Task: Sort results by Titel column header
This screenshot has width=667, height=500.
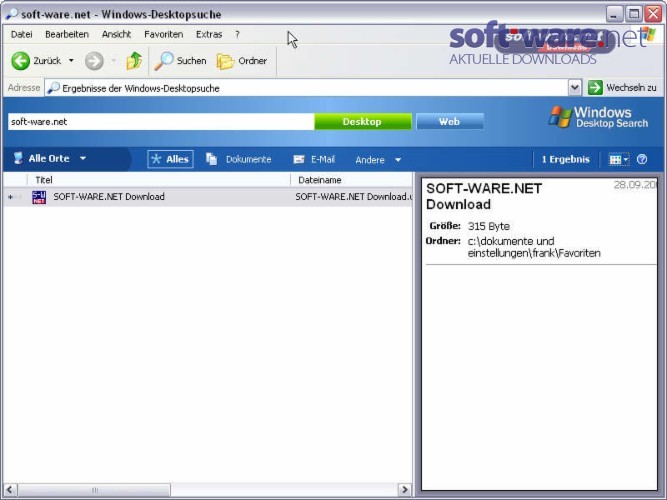Action: (x=159, y=180)
